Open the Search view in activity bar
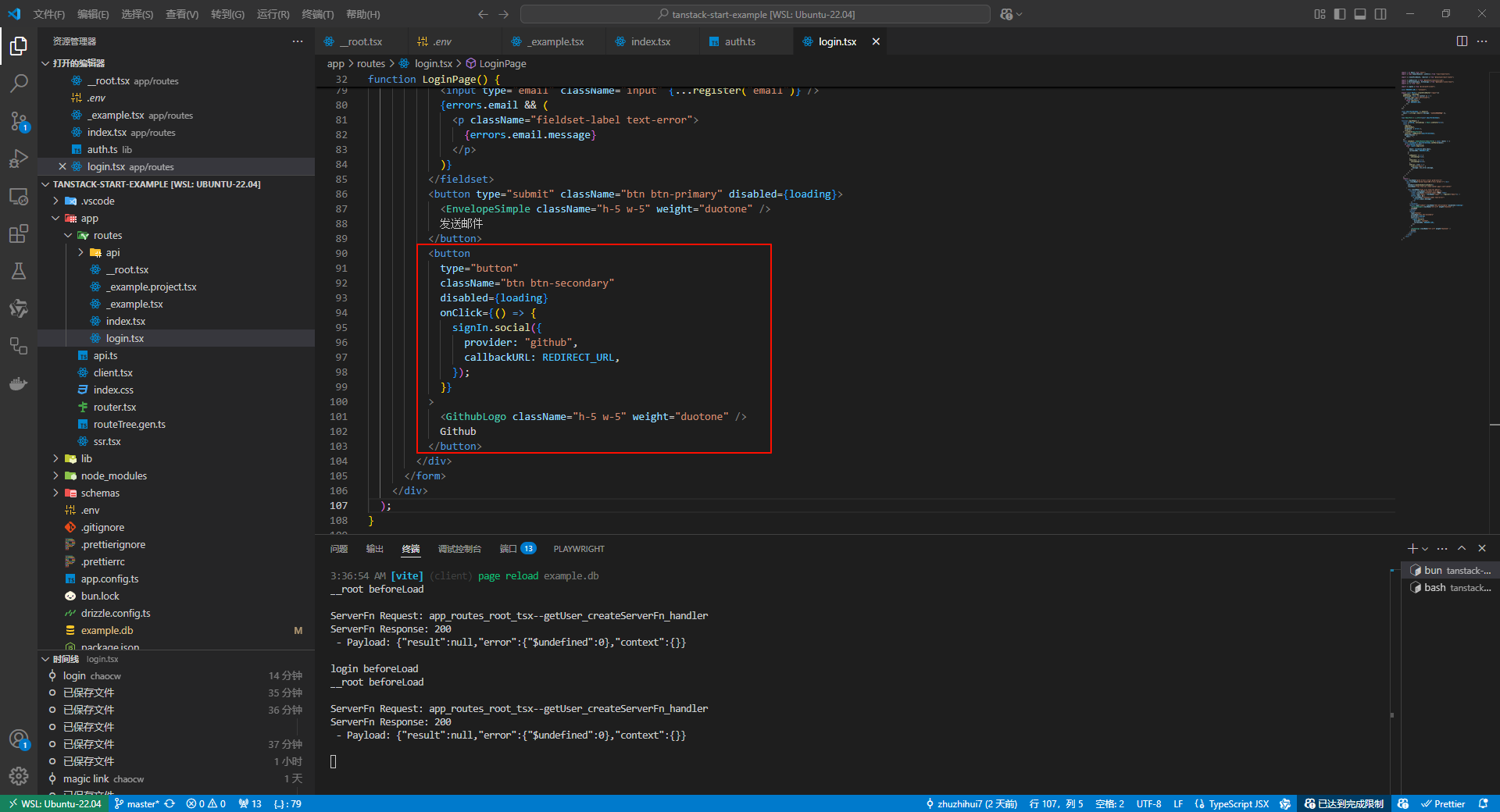Image resolution: width=1500 pixels, height=812 pixels. (19, 83)
